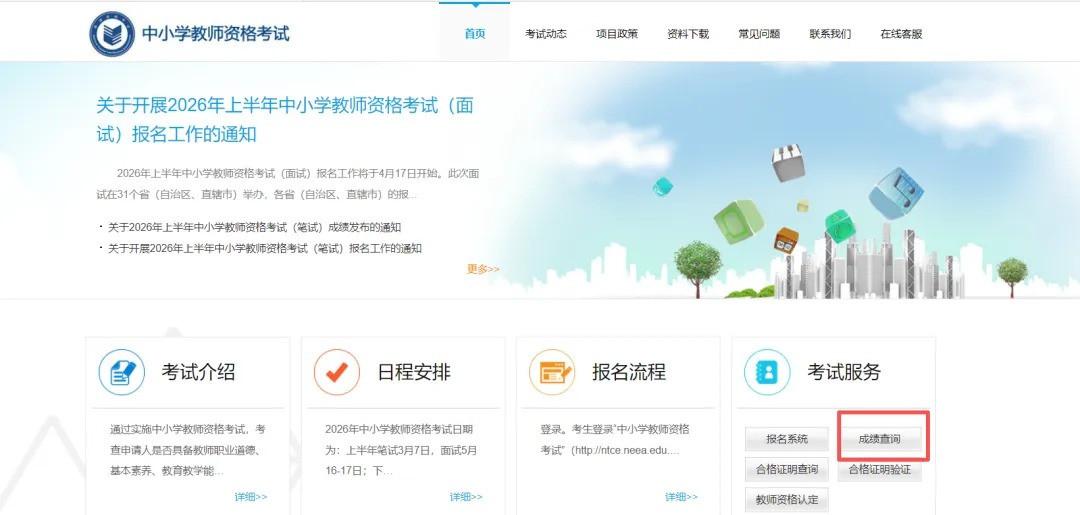Open the 2026 面试报名工作 headline notice
The width and height of the screenshot is (1080, 515).
(x=285, y=120)
